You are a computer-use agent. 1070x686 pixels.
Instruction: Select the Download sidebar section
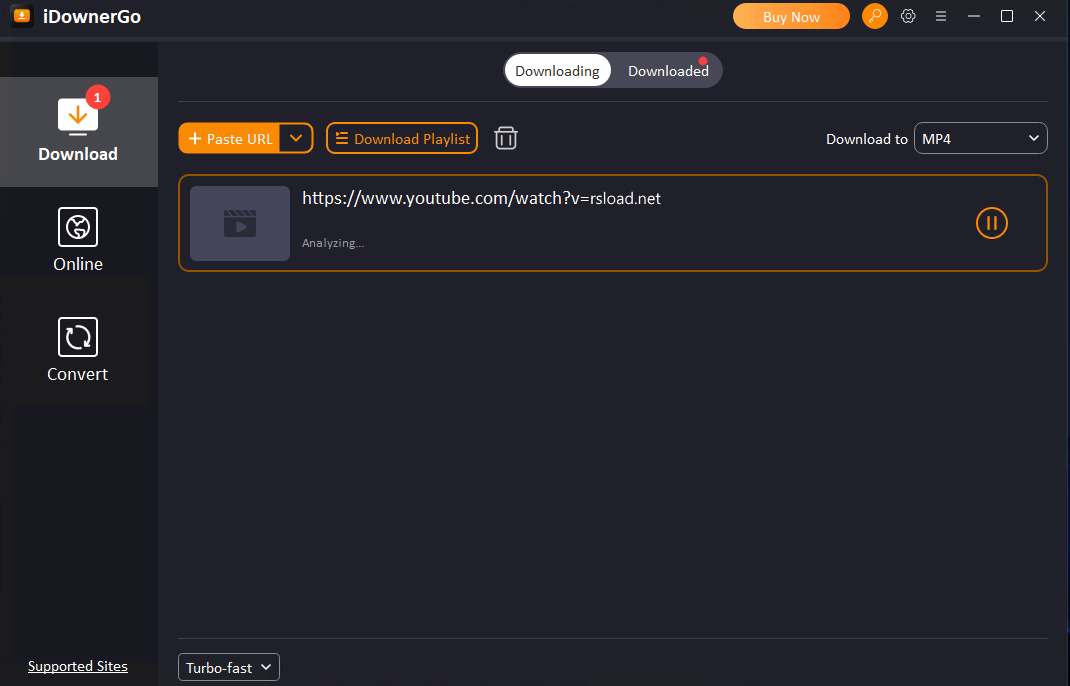pos(78,132)
